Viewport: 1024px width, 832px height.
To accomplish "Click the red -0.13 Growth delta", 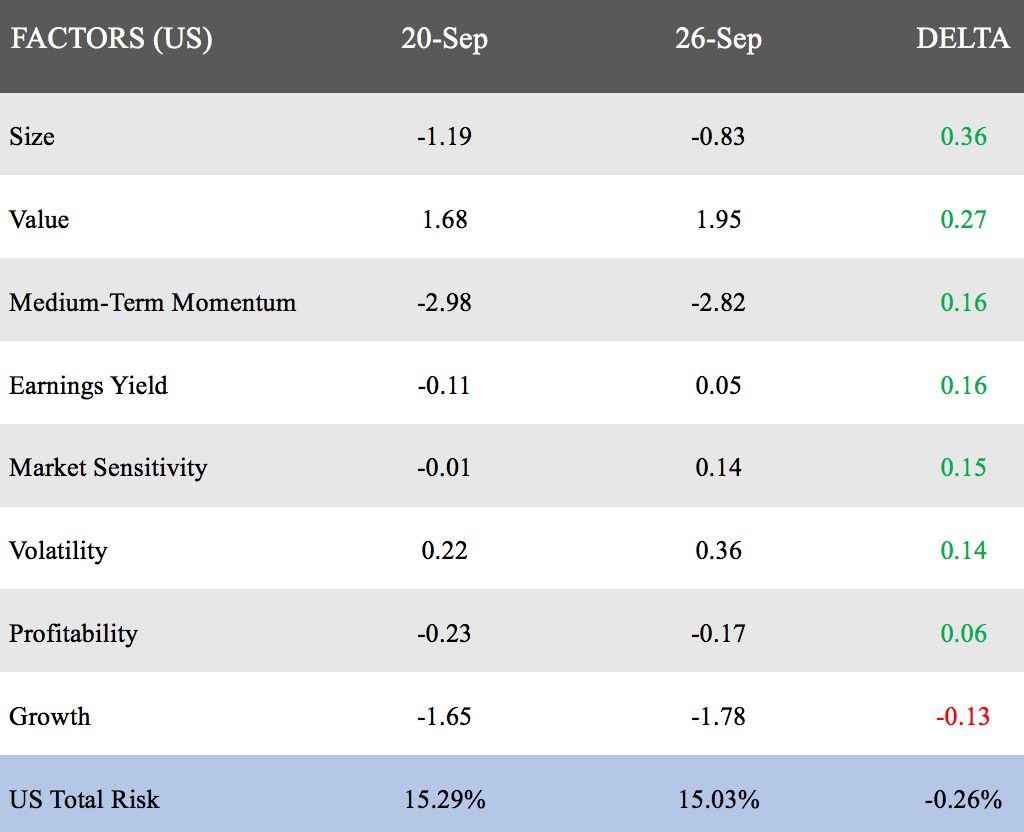I will [962, 716].
